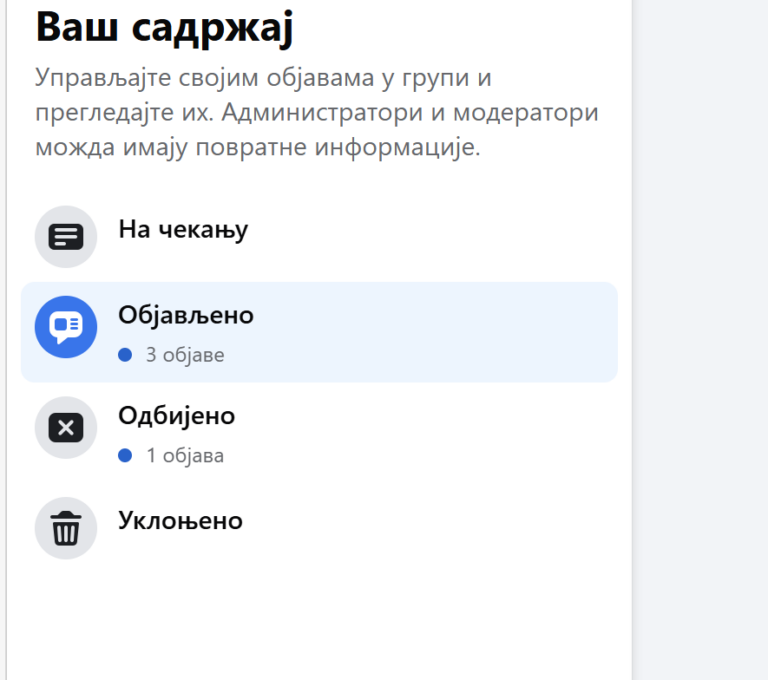Select the "Објављено" menu item label

point(186,315)
